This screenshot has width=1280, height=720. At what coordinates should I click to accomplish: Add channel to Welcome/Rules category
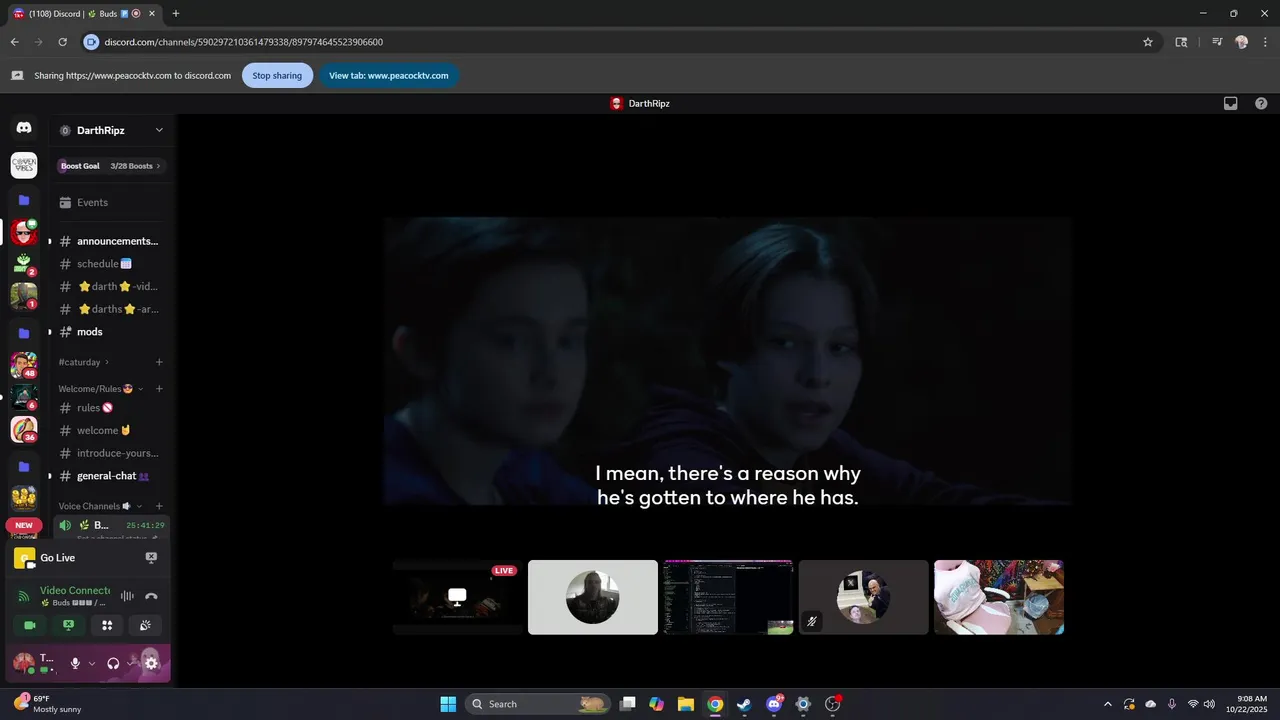[159, 388]
